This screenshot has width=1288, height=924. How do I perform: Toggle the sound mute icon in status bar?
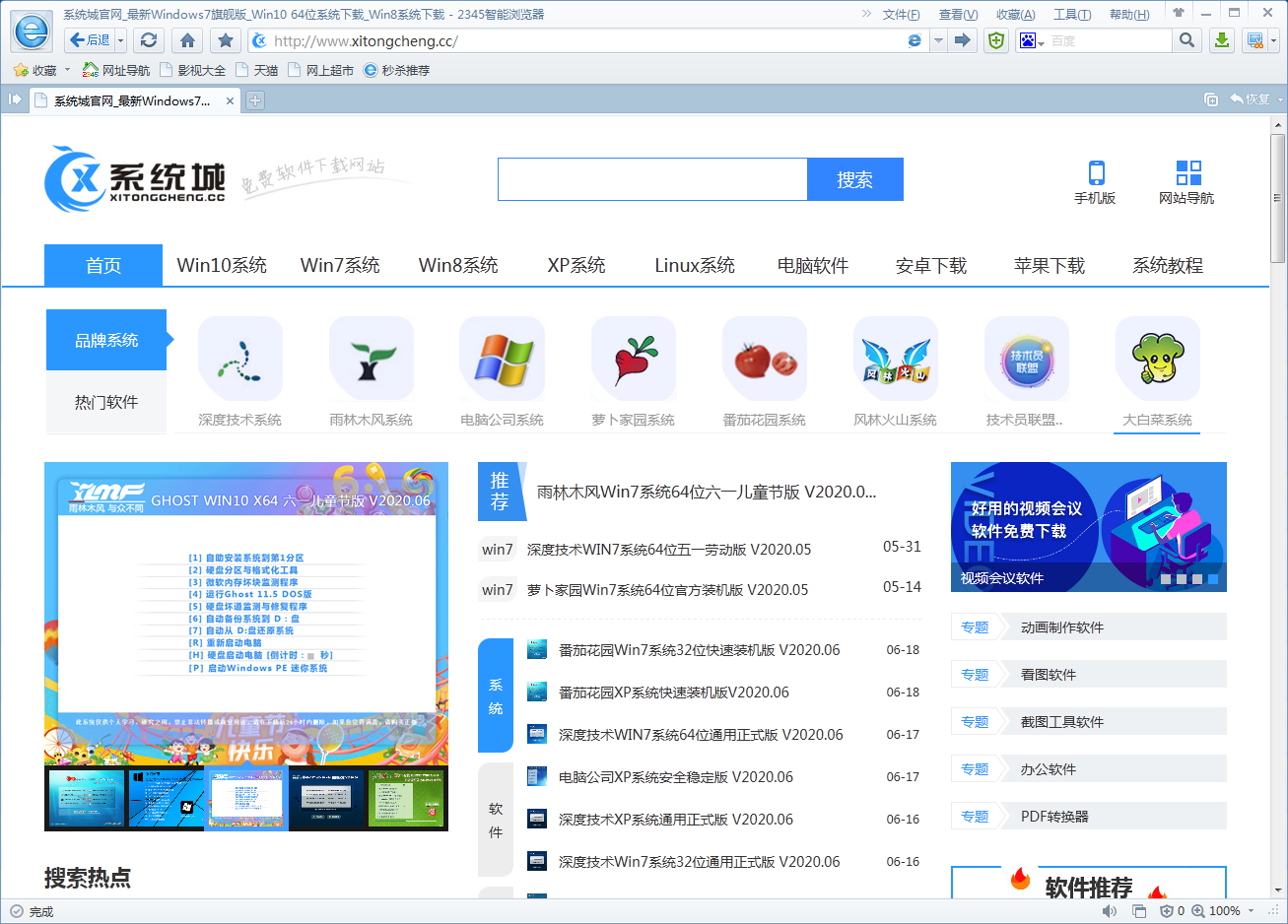pos(1110,911)
